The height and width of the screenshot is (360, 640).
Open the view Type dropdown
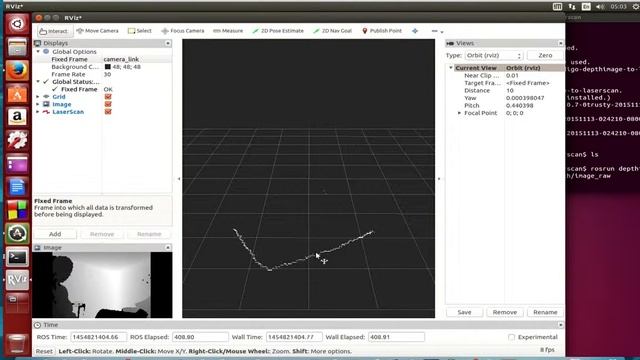(494, 55)
